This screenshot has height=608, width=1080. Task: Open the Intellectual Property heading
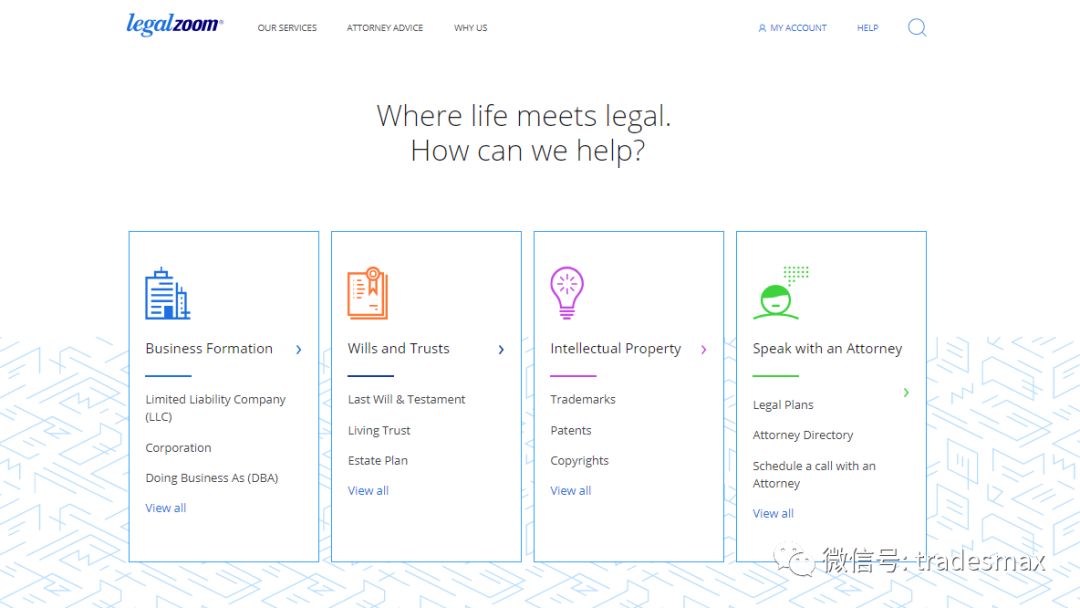click(x=616, y=349)
